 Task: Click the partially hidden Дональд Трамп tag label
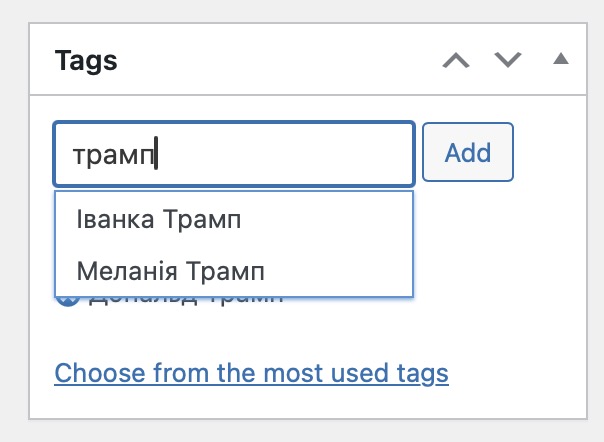click(x=186, y=301)
